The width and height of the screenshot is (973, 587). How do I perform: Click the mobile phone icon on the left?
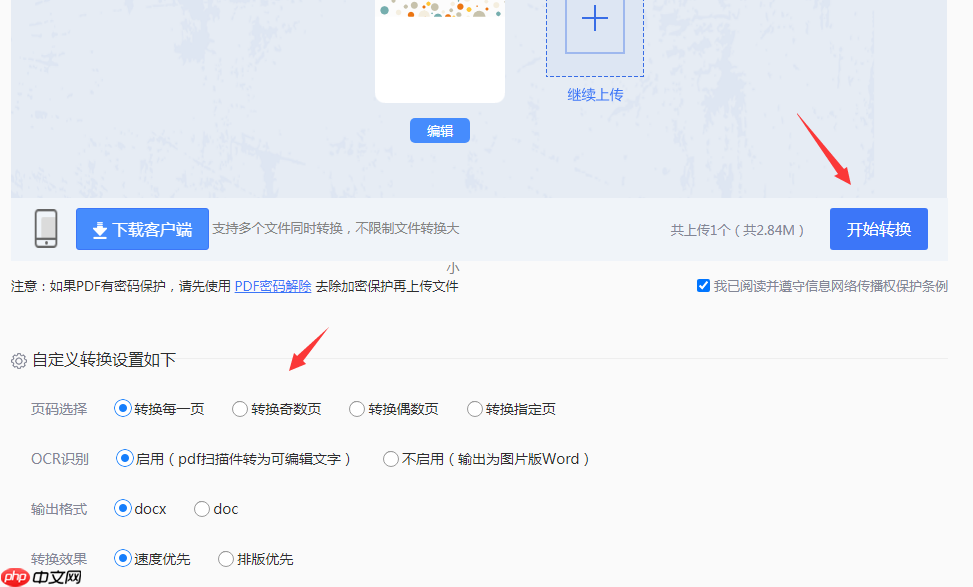(x=44, y=228)
